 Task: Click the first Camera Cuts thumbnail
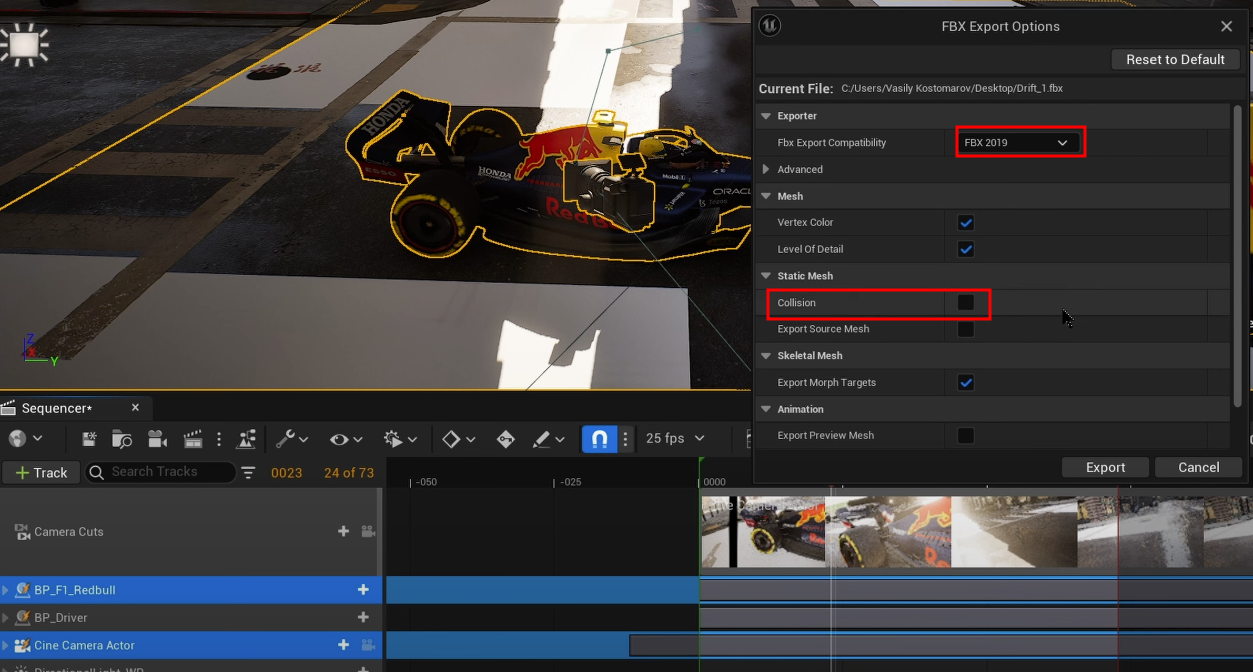tap(763, 532)
